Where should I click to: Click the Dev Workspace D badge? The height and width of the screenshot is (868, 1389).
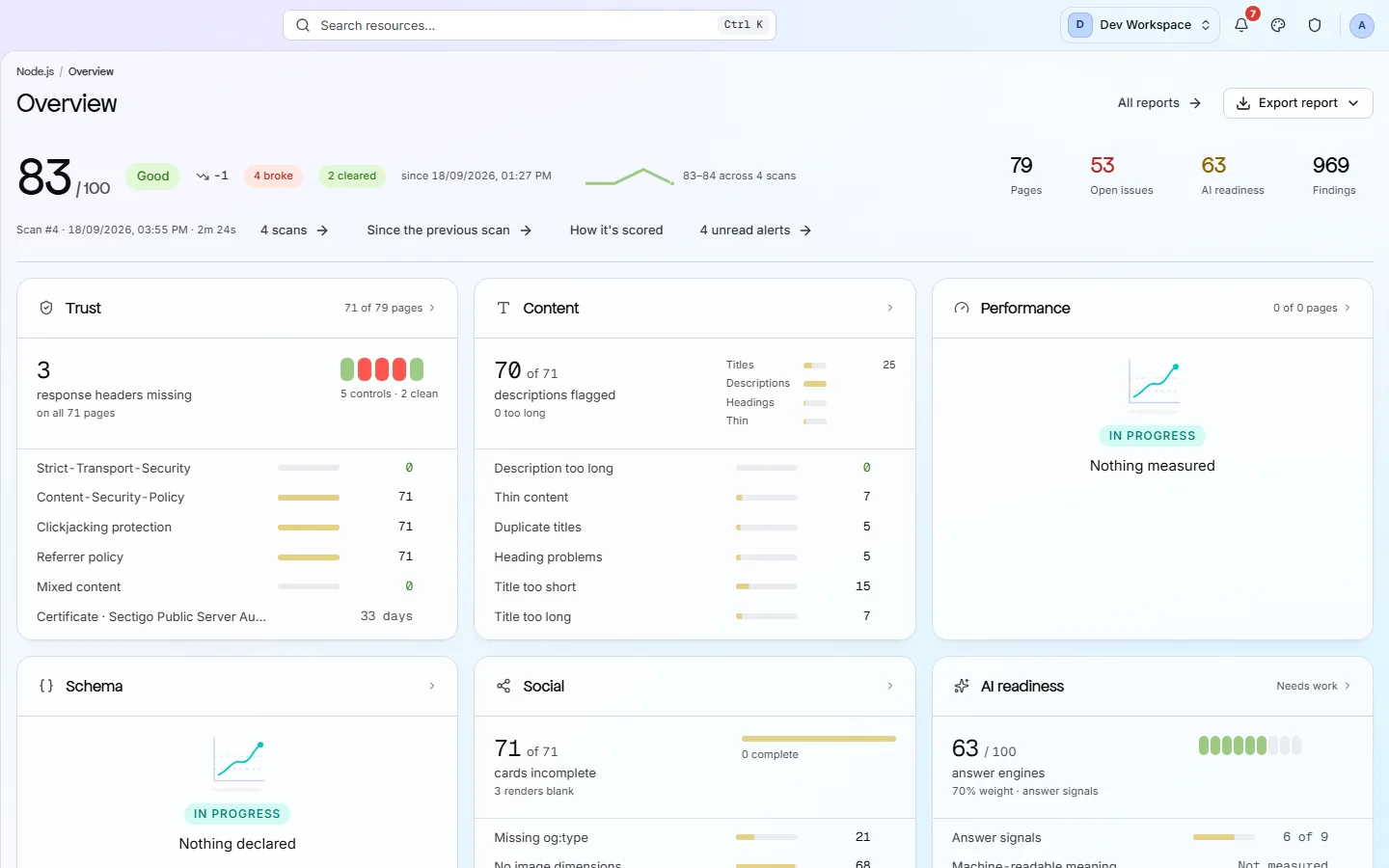point(1079,25)
